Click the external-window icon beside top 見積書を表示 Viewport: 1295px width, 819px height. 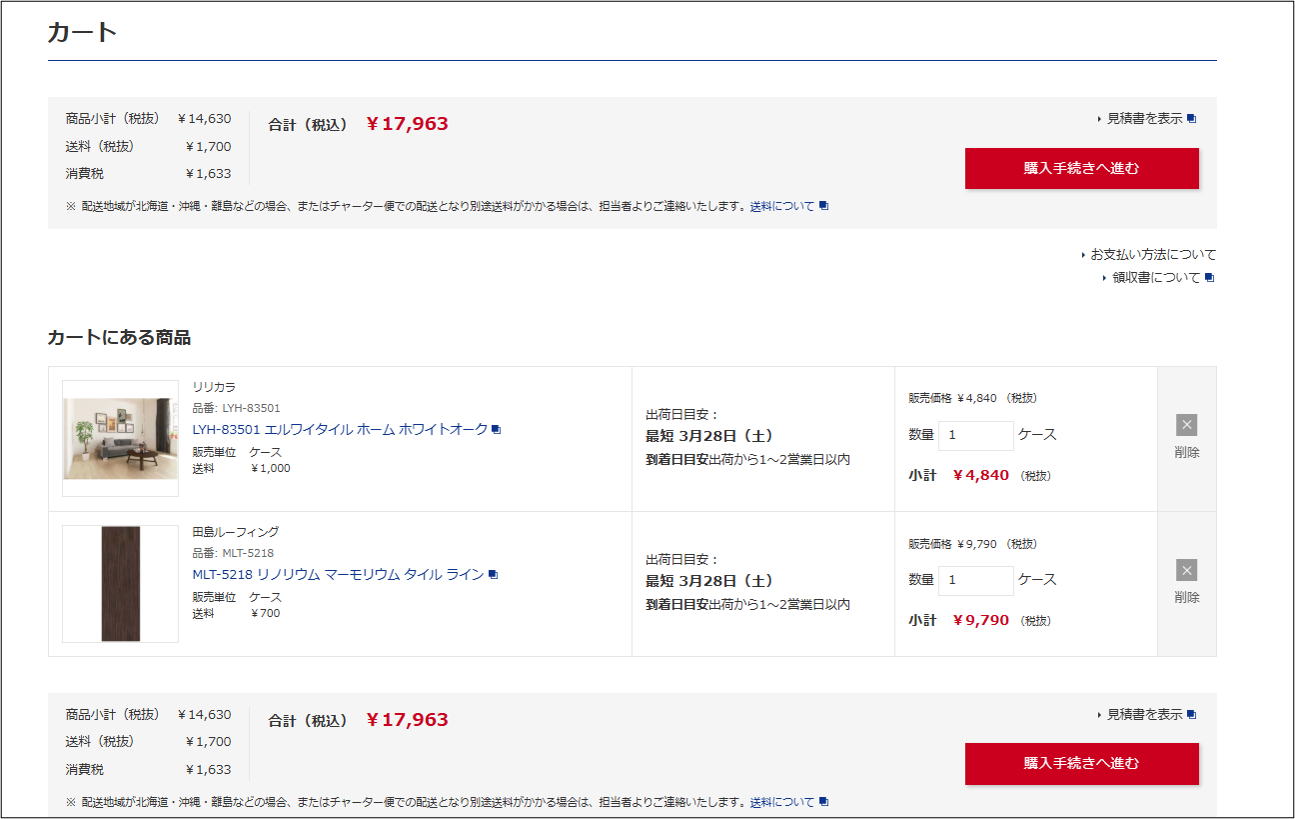pos(1191,119)
